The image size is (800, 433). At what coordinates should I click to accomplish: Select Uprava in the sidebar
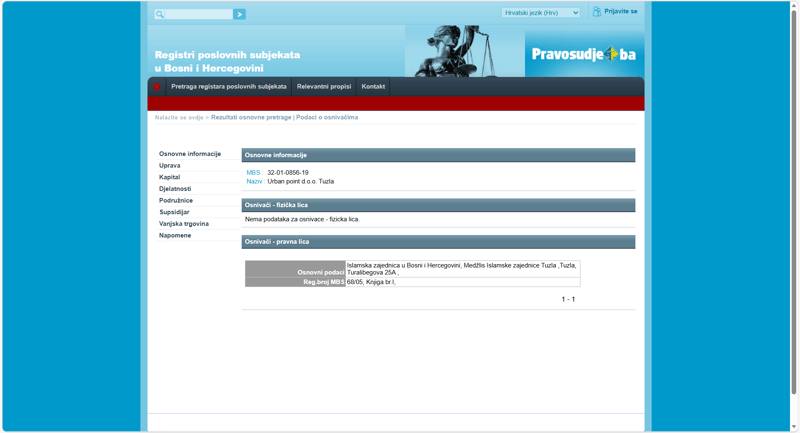tap(170, 165)
